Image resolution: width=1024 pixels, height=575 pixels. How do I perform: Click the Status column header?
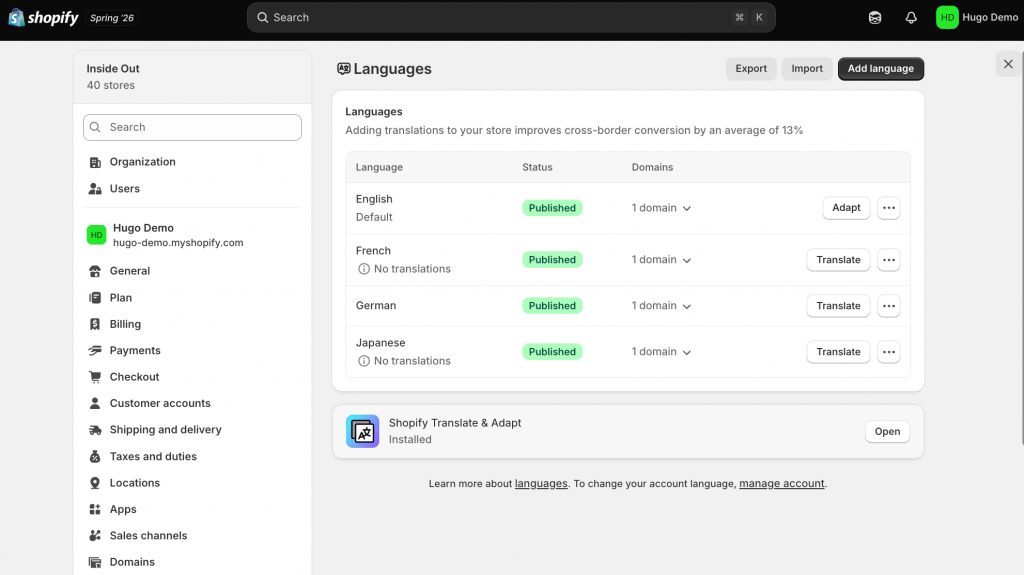click(537, 167)
